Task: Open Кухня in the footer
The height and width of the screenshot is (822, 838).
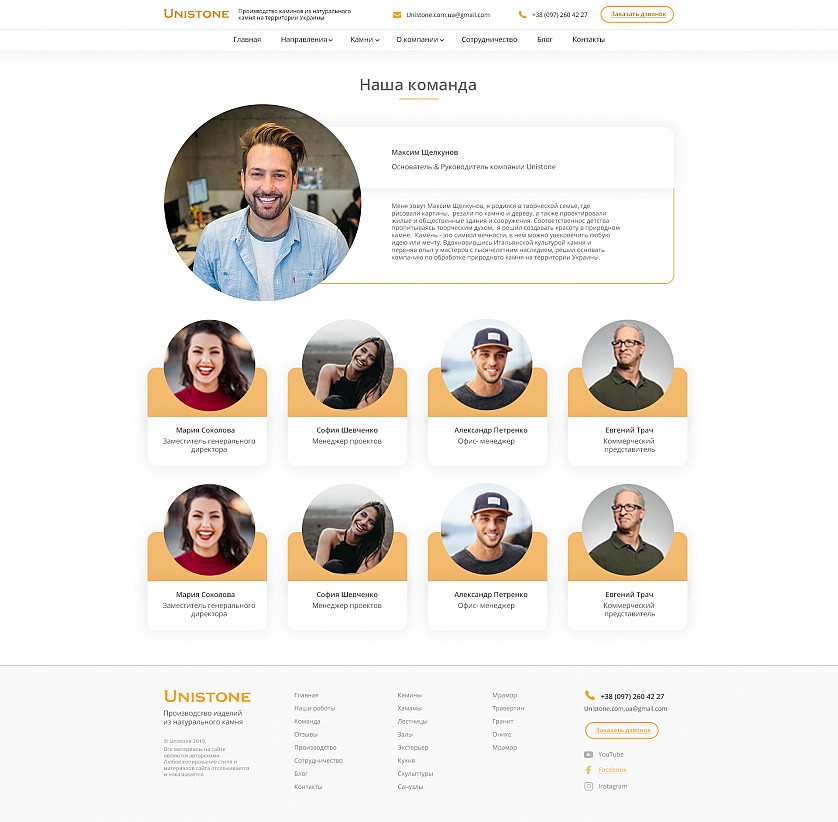Action: (406, 761)
